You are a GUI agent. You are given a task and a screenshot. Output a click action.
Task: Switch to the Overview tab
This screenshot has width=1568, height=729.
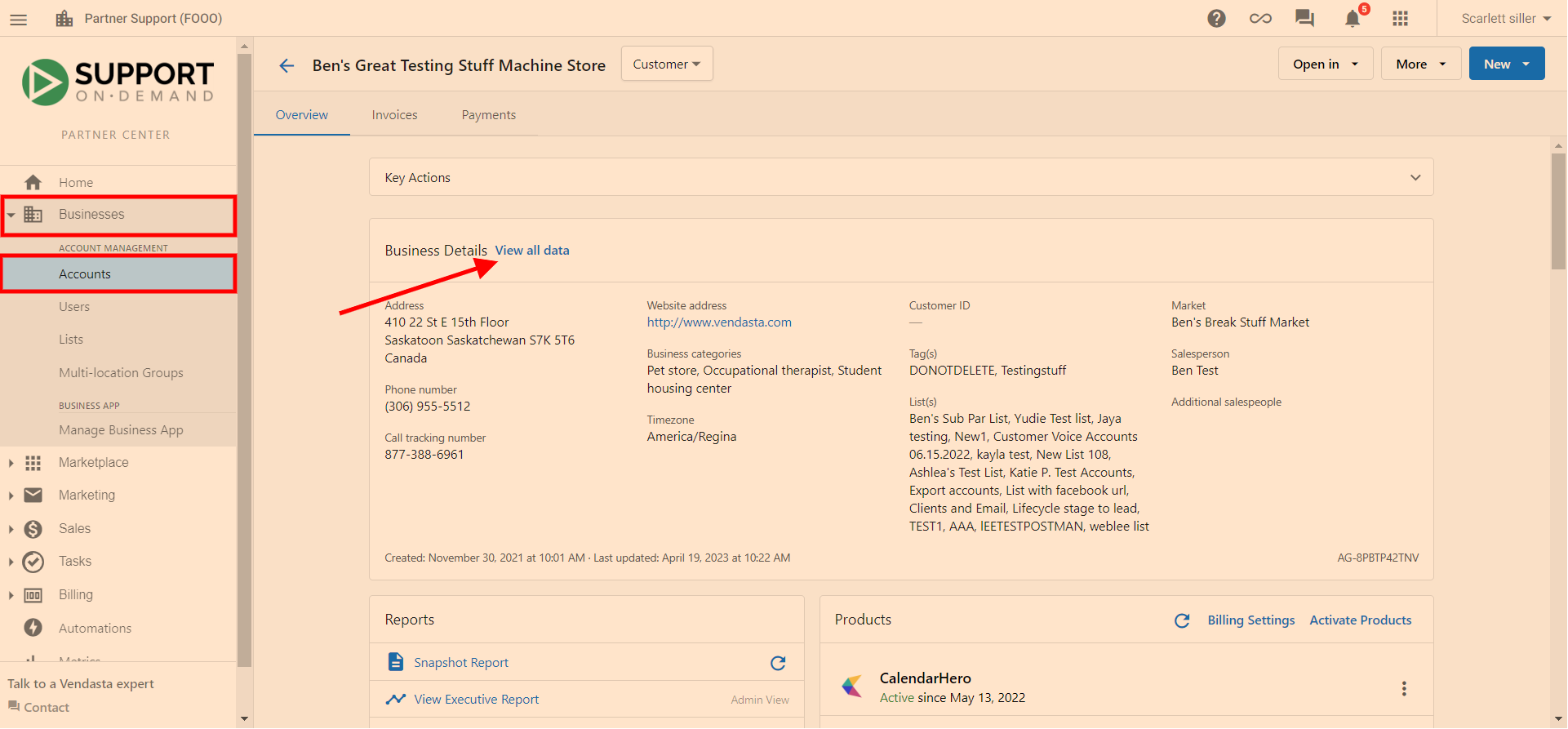point(302,115)
